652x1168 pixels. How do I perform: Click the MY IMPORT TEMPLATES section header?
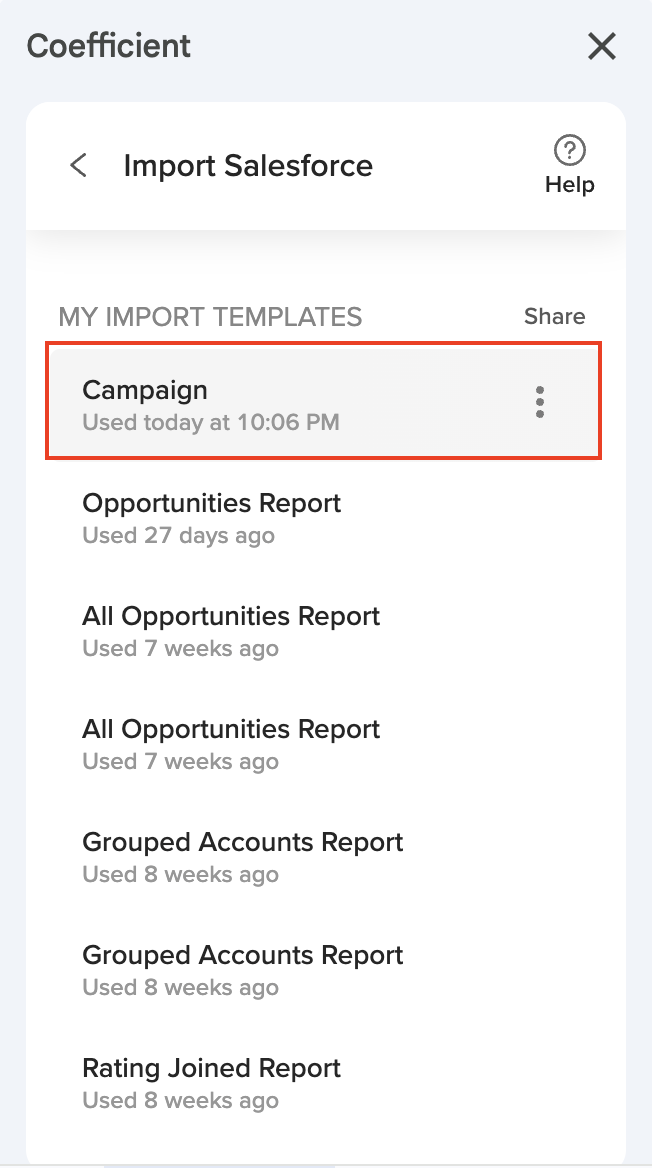click(x=210, y=317)
